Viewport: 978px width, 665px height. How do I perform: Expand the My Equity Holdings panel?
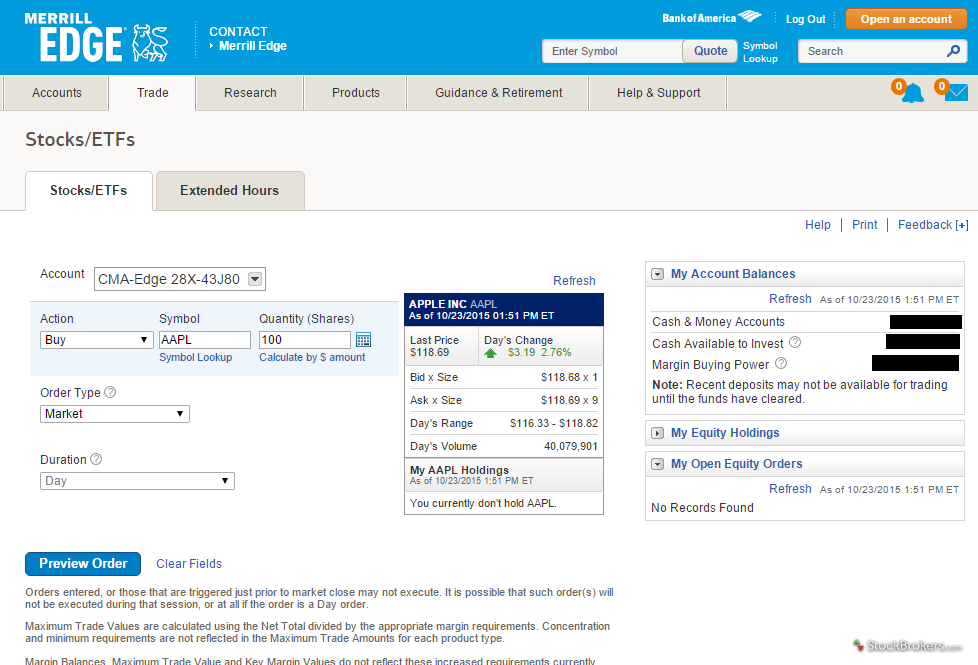(x=657, y=433)
